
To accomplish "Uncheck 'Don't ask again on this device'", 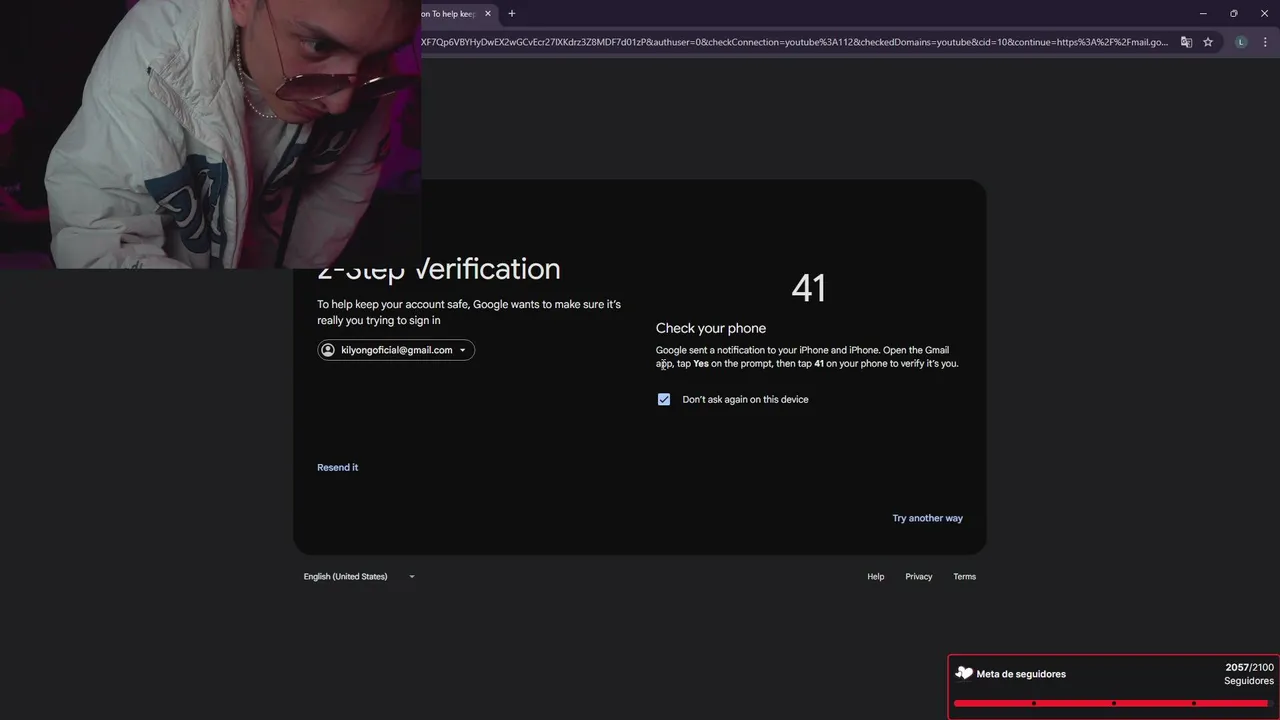I will tap(664, 399).
